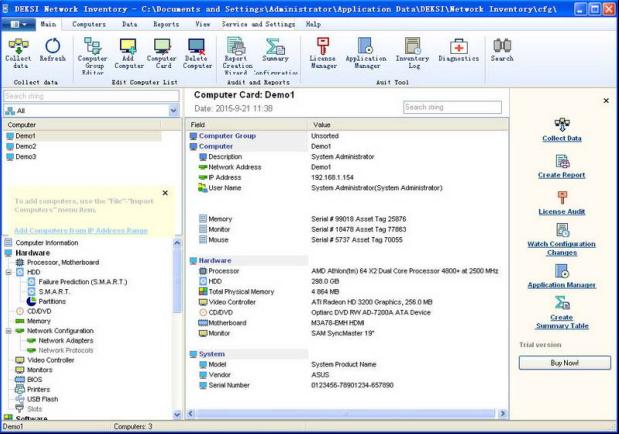Click the horizontal scrollbar of the card
Image resolution: width=619 pixels, height=434 pixels.
[x=346, y=413]
